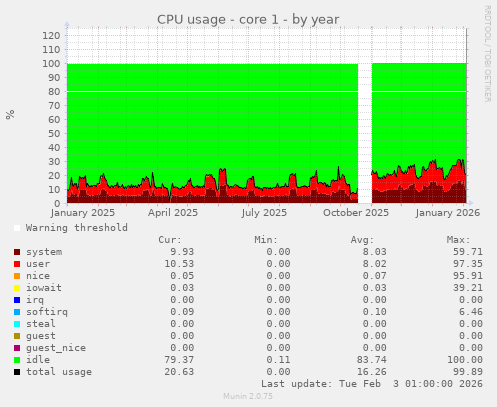Click the light blue softirq legend swatch
Image resolution: width=497 pixels, height=407 pixels.
[x=17, y=312]
